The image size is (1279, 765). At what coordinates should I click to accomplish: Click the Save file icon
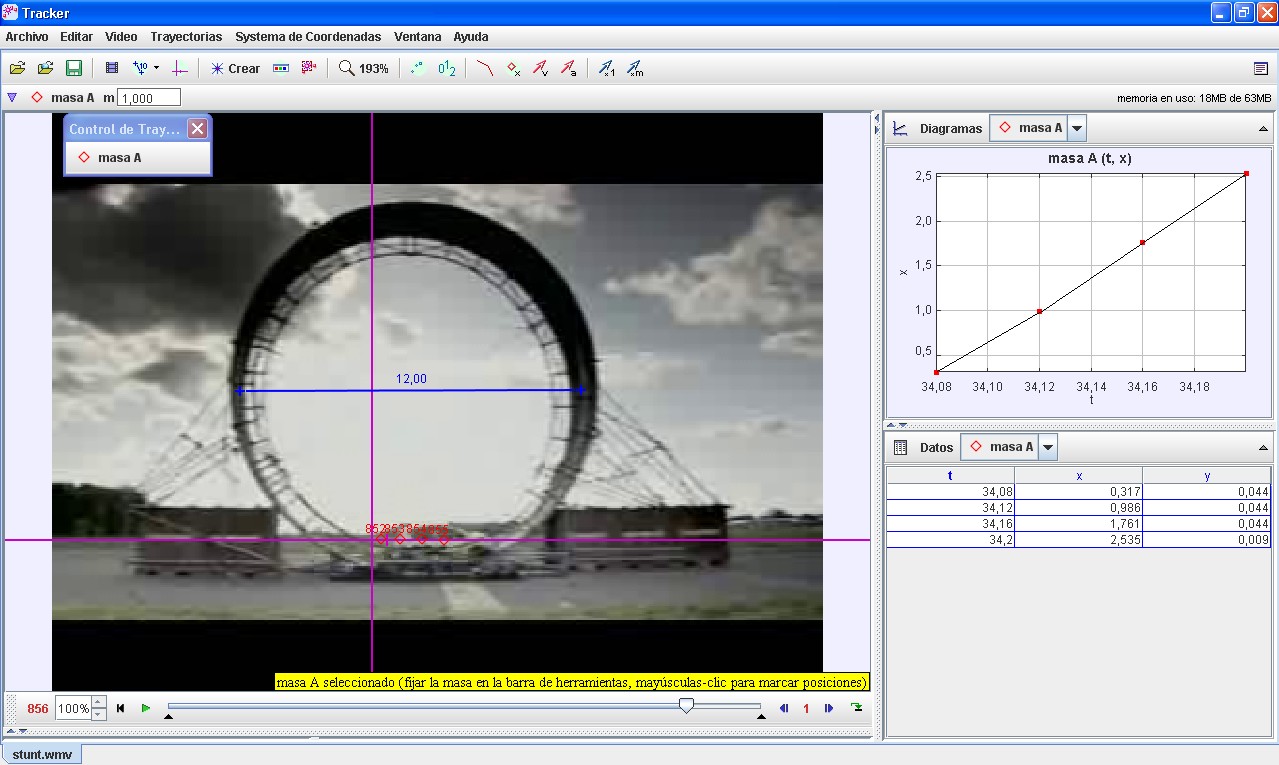click(x=73, y=68)
